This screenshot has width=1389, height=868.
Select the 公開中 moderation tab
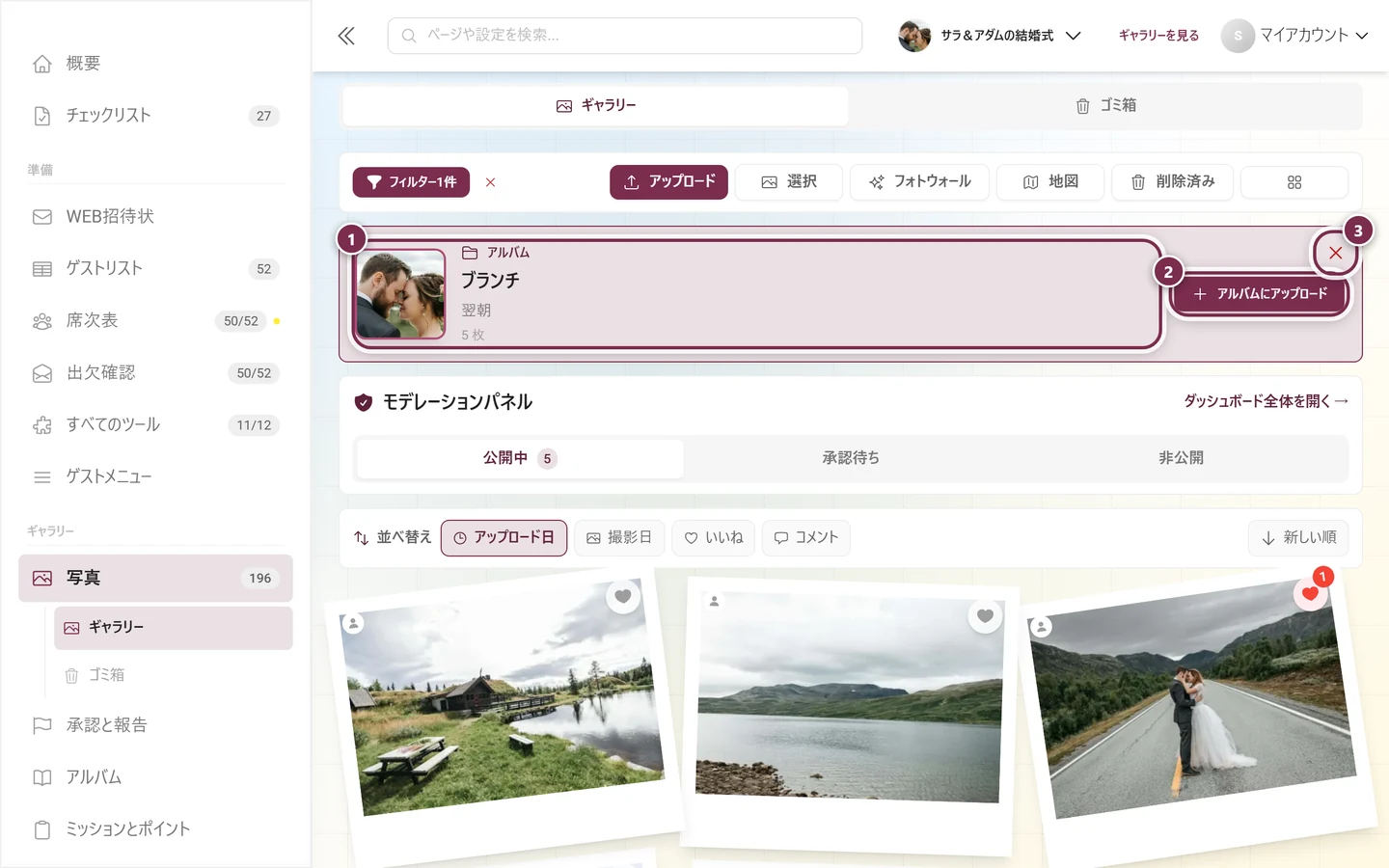coord(520,458)
